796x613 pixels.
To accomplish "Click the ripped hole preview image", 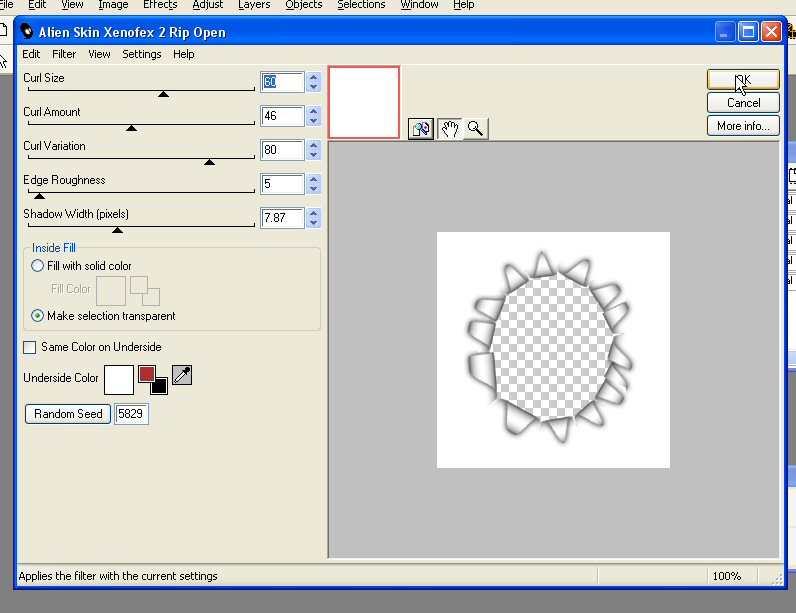I will (x=553, y=350).
